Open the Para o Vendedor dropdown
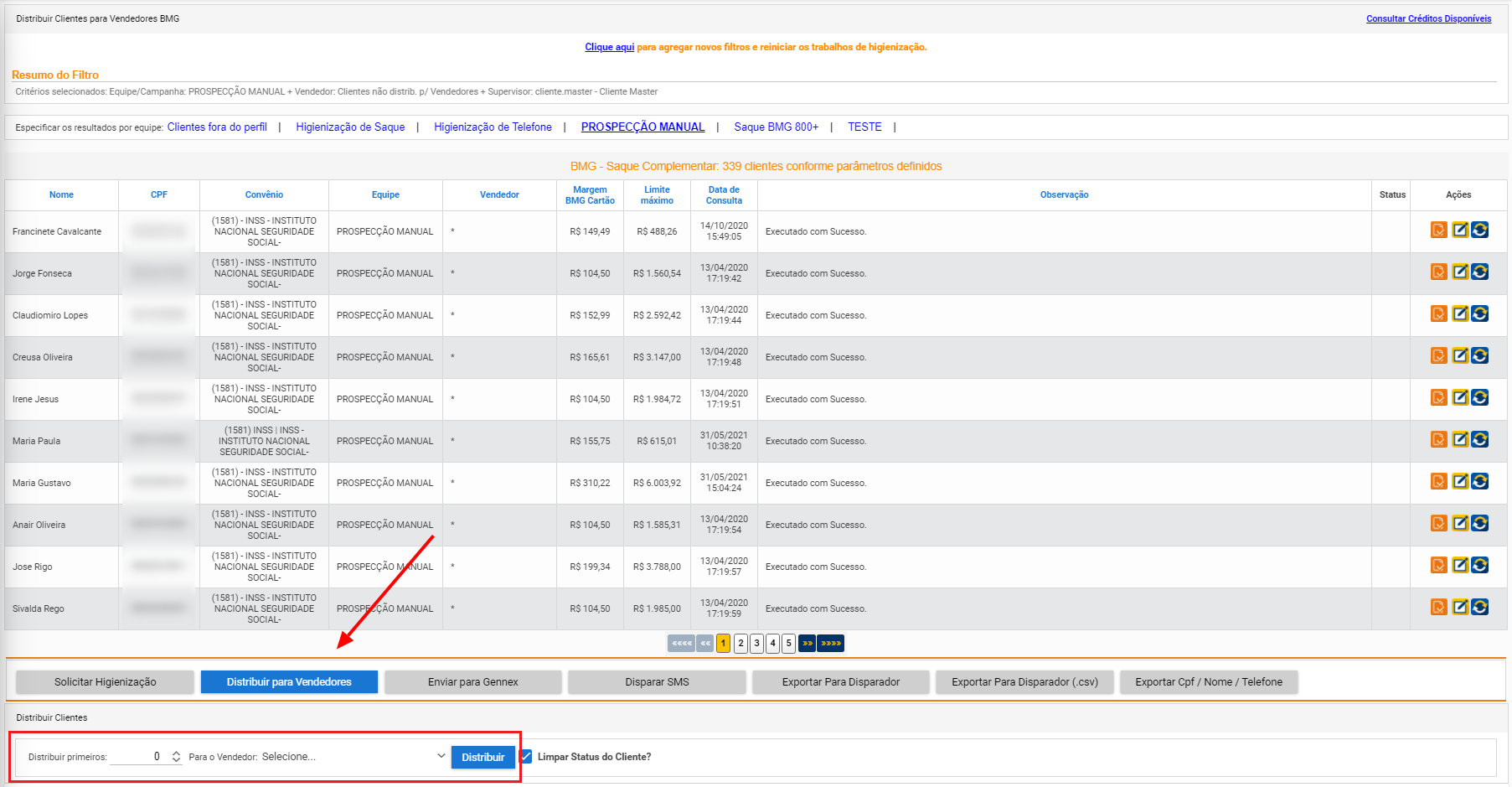The image size is (1512, 787). point(353,757)
